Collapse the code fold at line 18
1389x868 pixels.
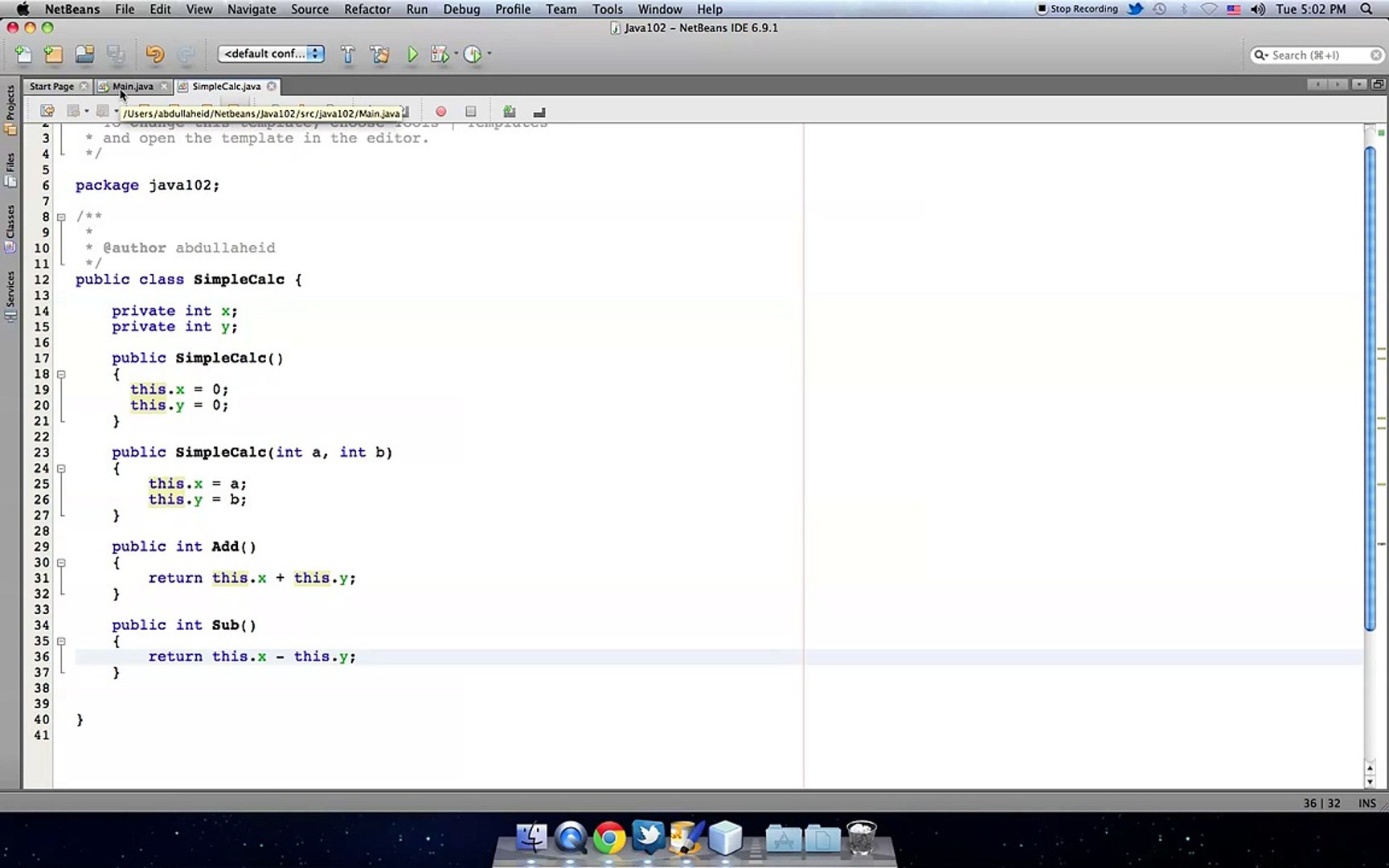tap(61, 374)
